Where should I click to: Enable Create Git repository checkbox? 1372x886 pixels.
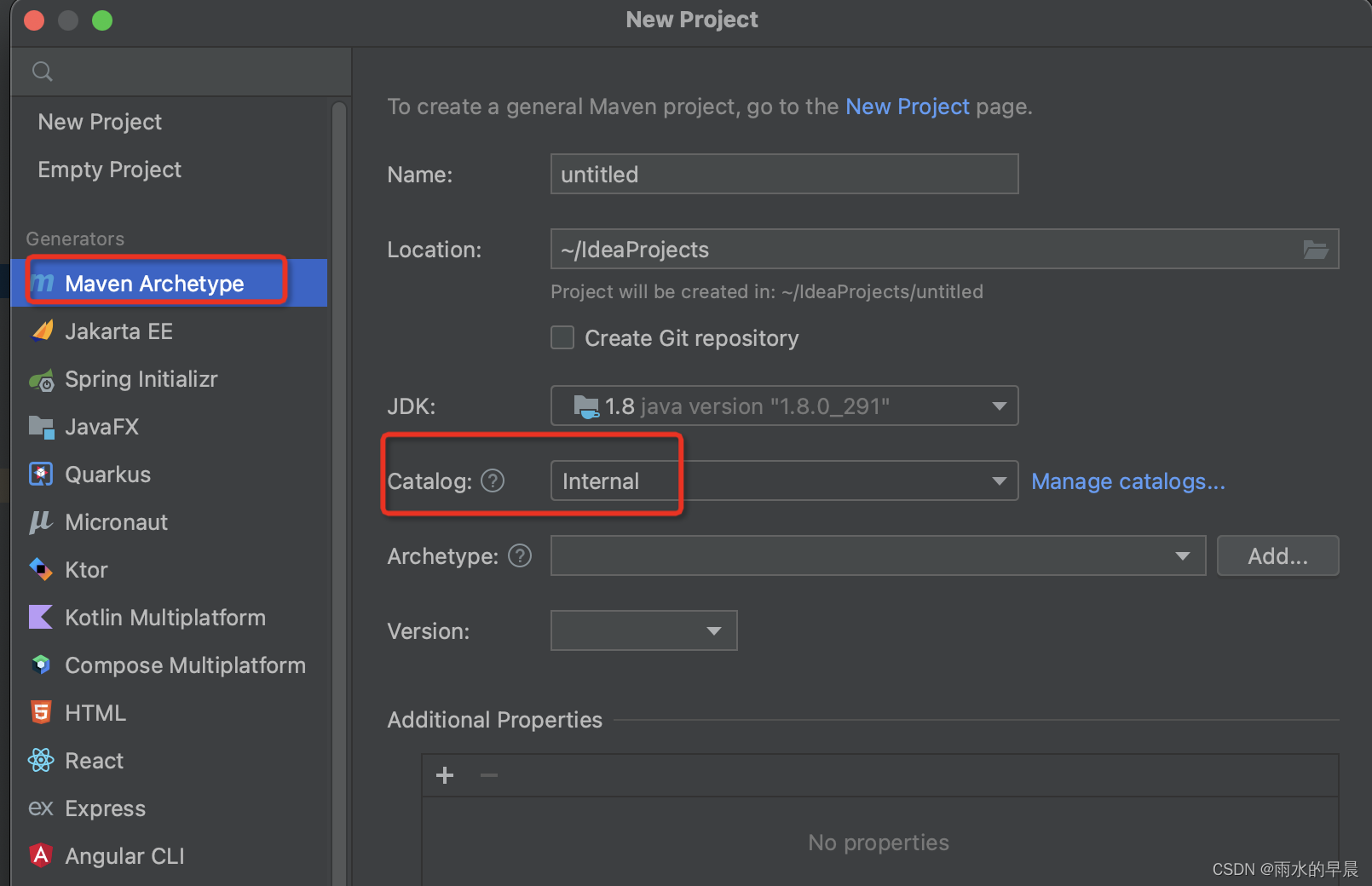562,337
